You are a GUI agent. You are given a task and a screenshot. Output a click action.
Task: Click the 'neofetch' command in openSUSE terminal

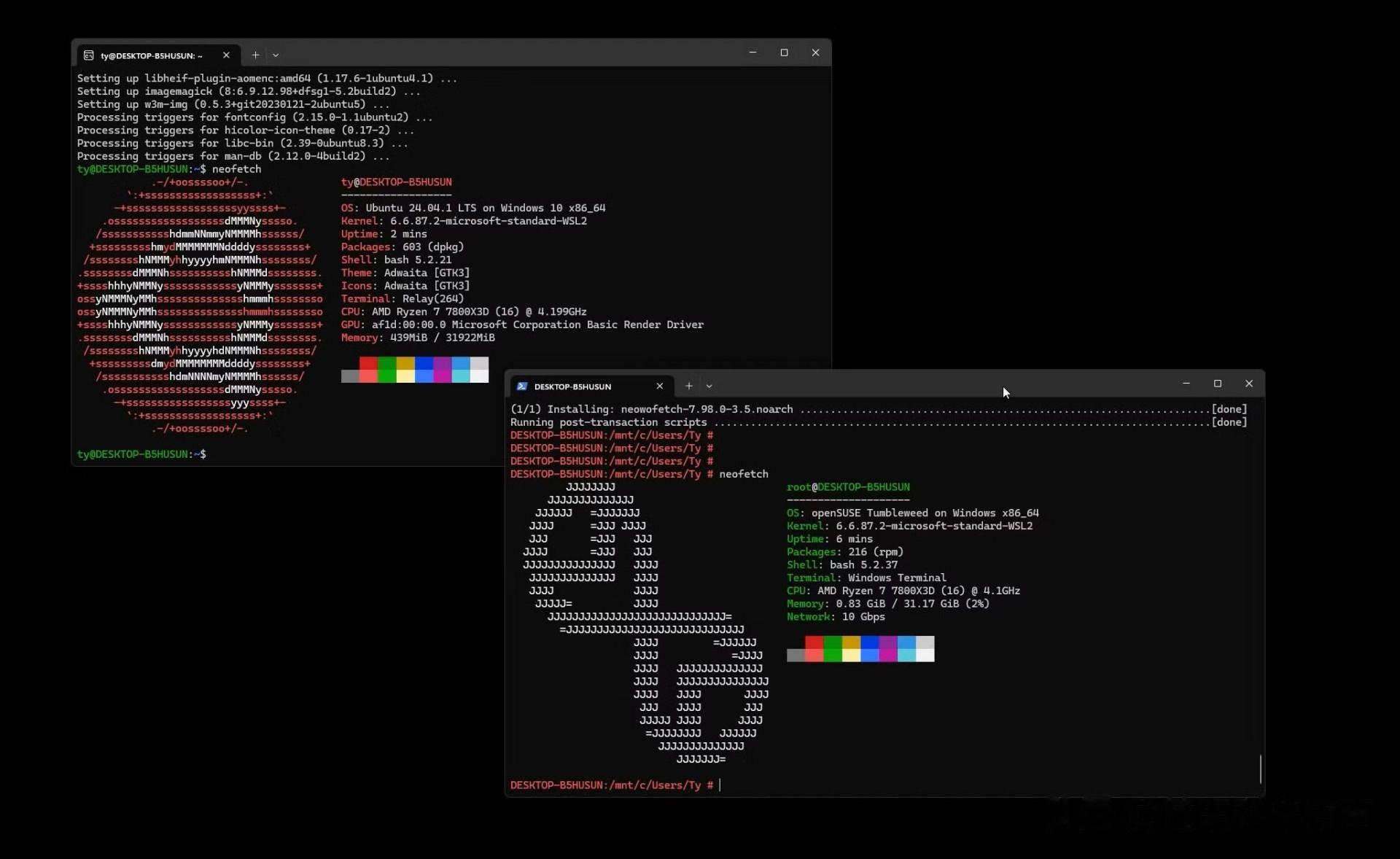(x=744, y=474)
